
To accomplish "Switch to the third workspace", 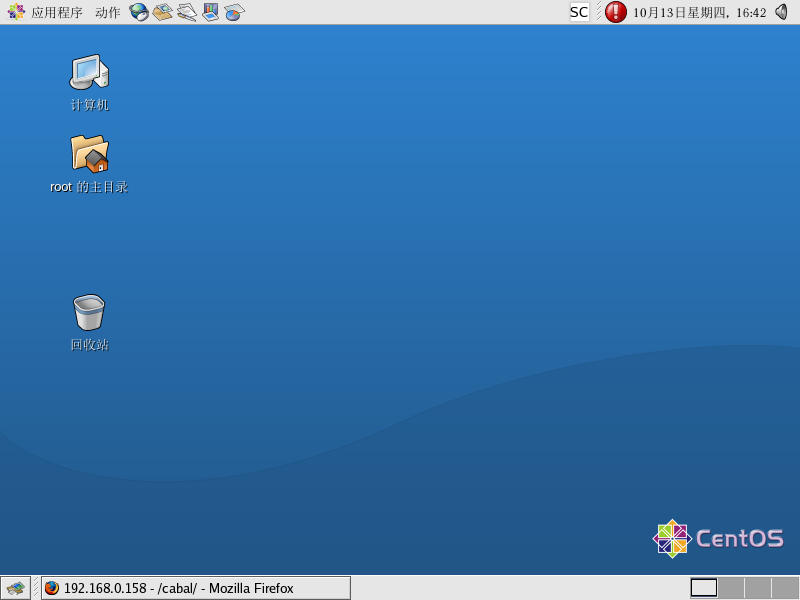I will 758,588.
